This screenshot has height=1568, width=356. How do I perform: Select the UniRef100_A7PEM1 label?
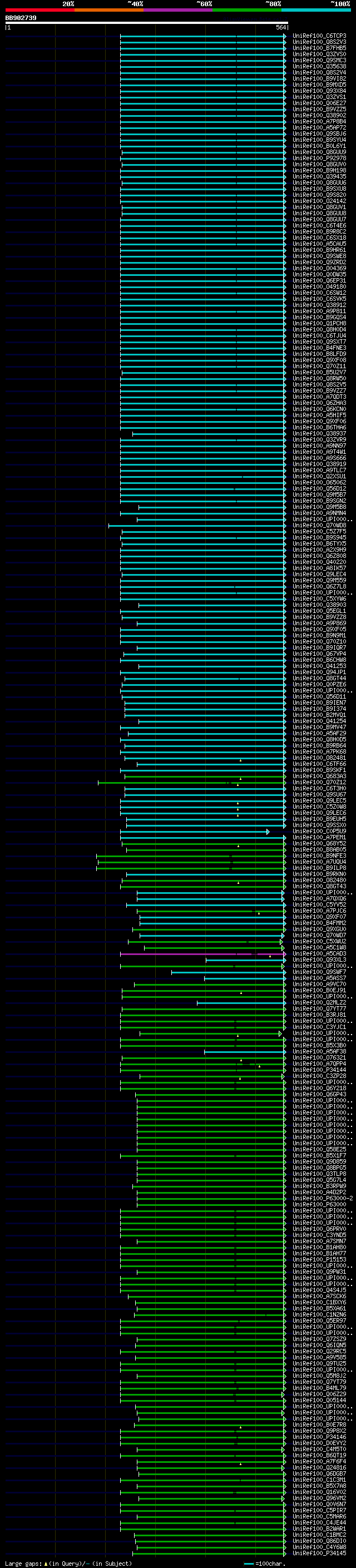coord(319,838)
